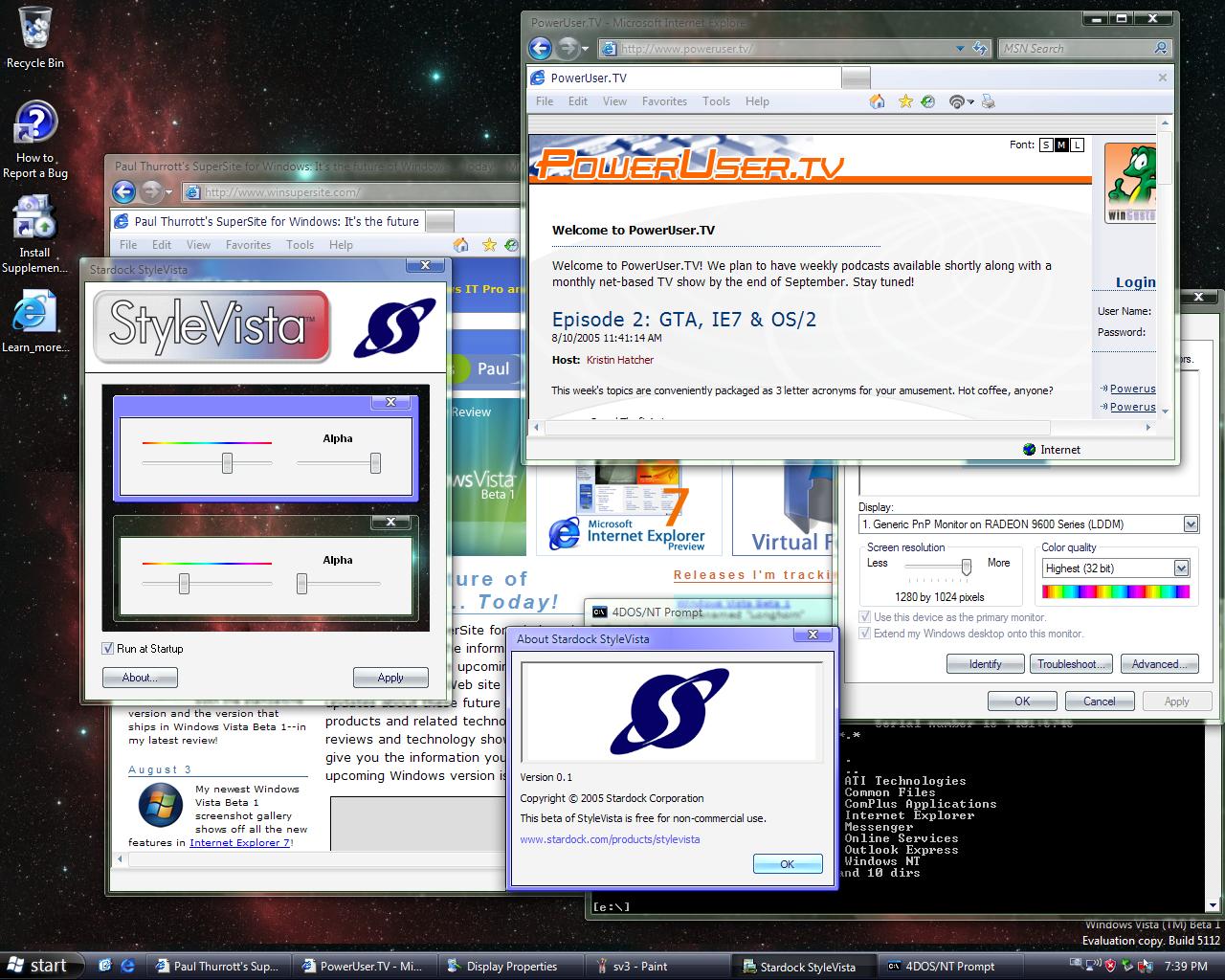Expand address bar dropdown in PowerUser.TV window
The image size is (1225, 980).
(x=960, y=48)
